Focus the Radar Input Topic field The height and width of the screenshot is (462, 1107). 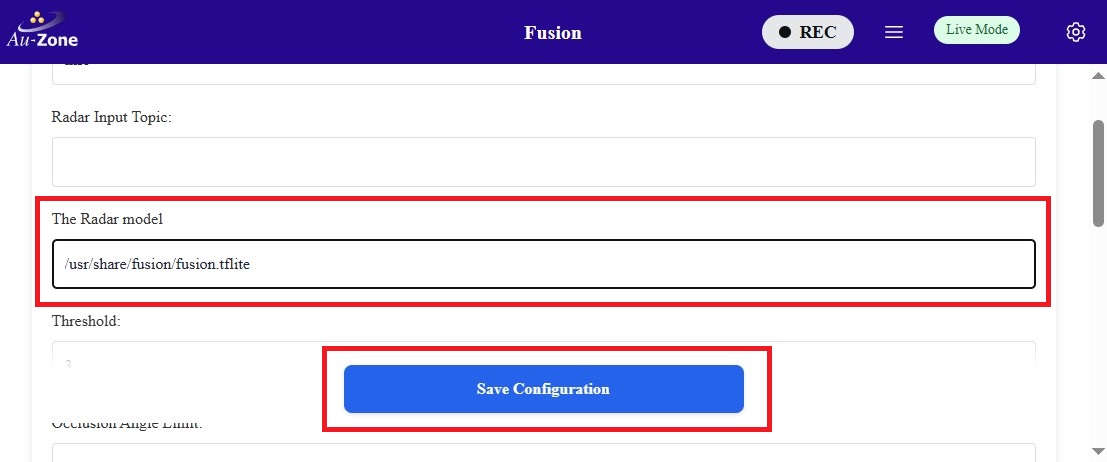(543, 162)
